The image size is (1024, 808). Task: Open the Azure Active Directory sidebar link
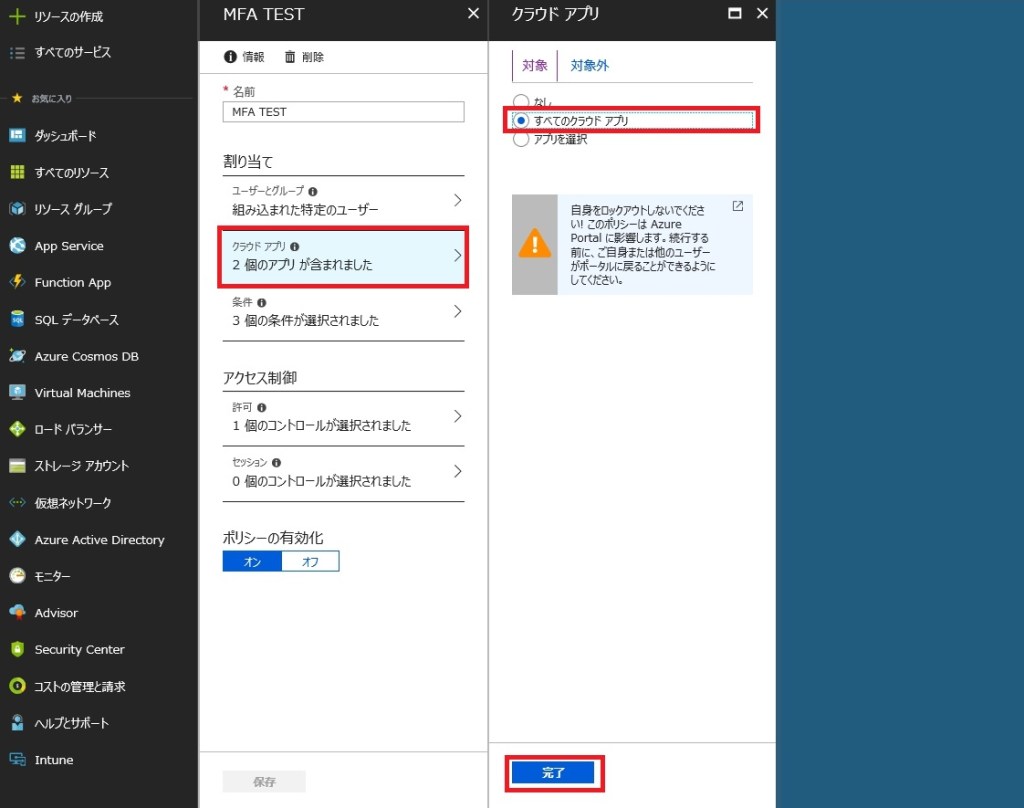pos(99,540)
